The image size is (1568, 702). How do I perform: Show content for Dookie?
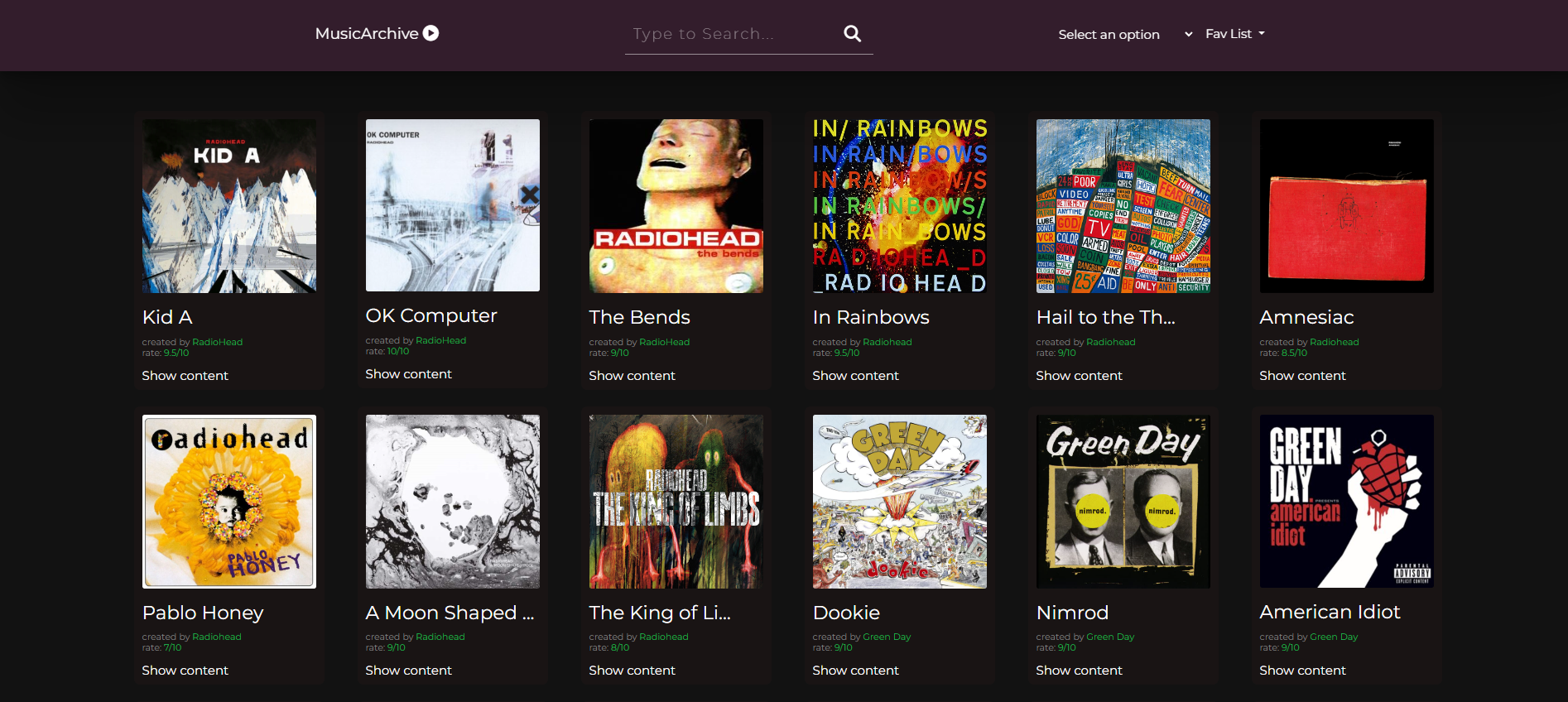(x=855, y=671)
